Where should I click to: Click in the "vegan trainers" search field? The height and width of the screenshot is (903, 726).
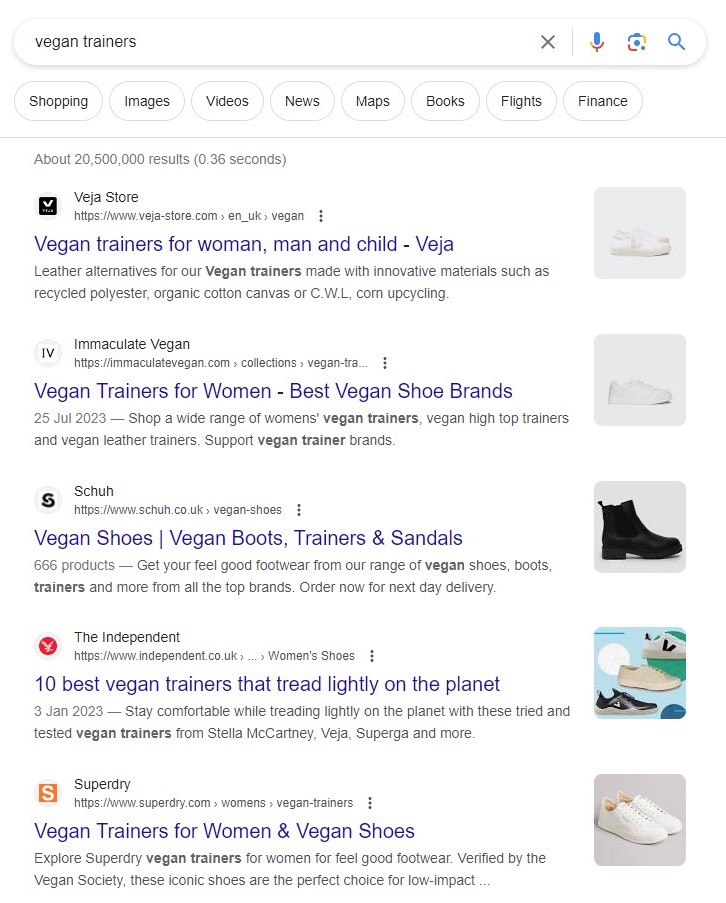pos(270,42)
